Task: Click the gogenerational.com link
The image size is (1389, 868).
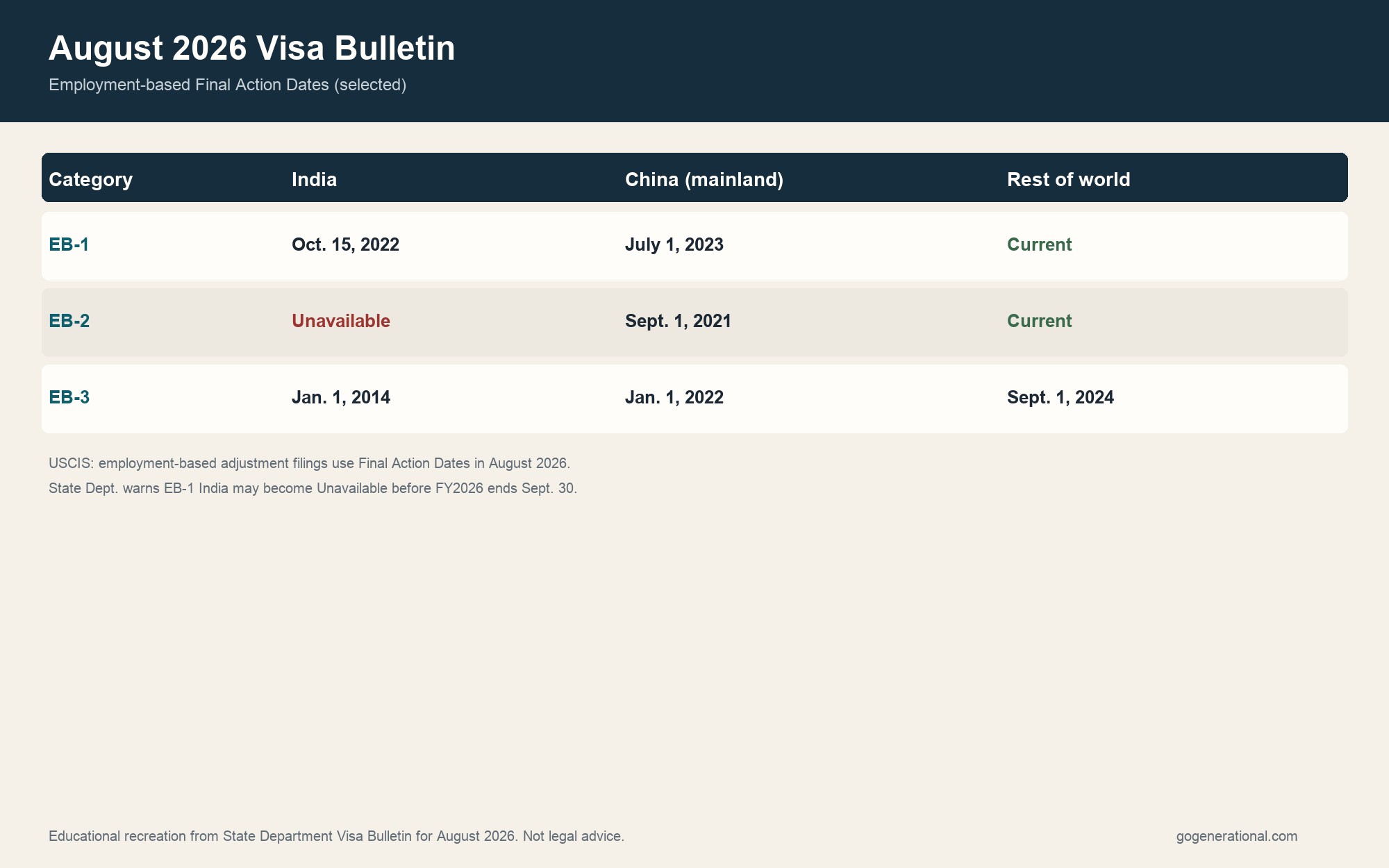Action: pyautogui.click(x=1236, y=836)
